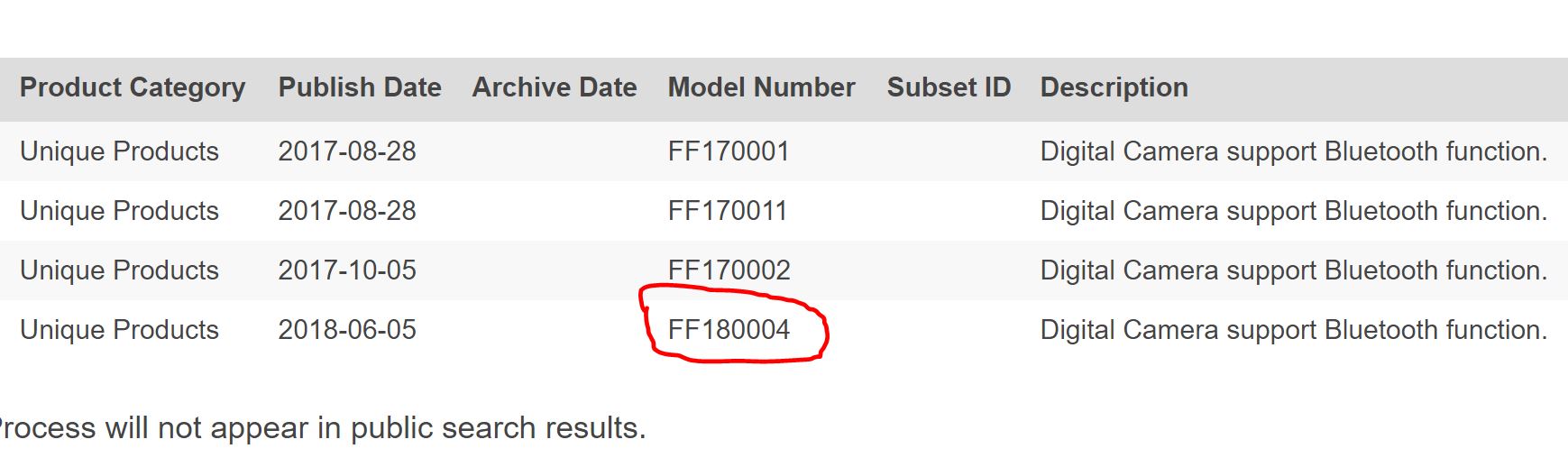Select the publish date 2018-06-05
The image size is (1568, 467).
(x=347, y=330)
